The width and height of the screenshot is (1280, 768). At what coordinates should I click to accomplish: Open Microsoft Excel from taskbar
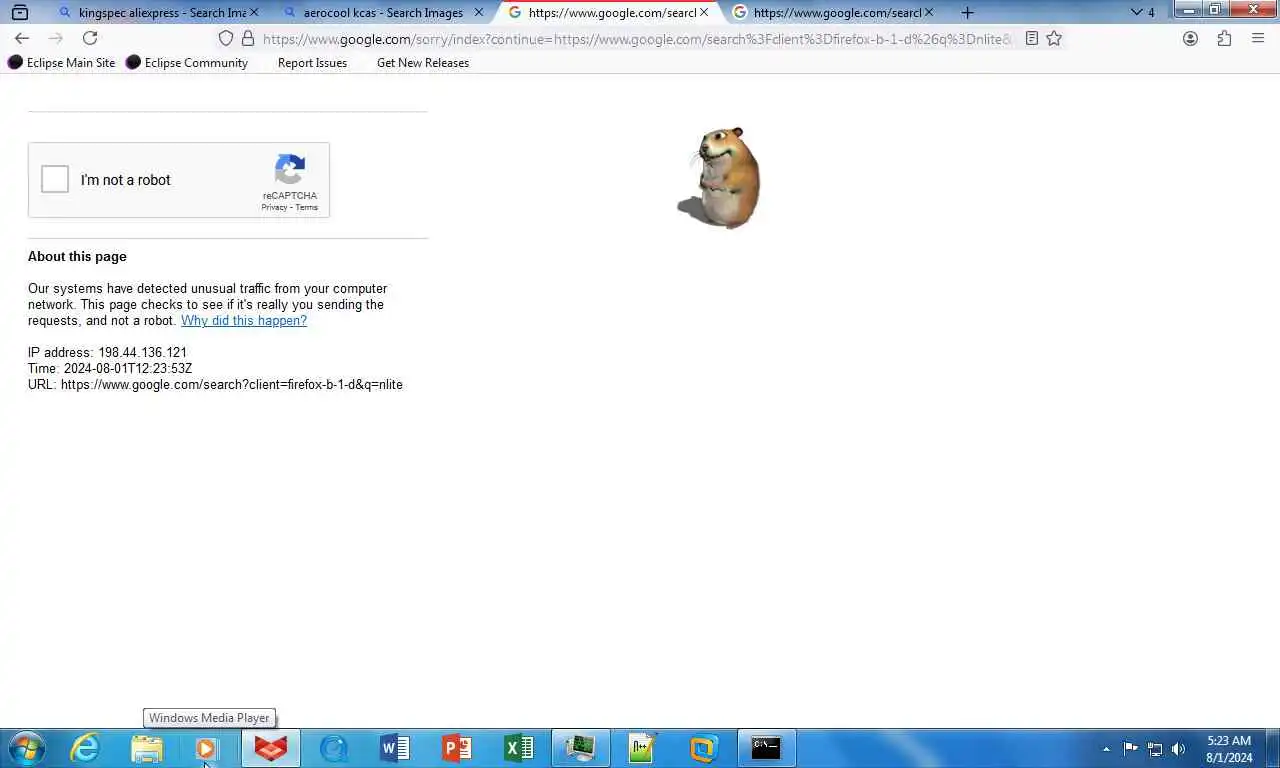519,748
